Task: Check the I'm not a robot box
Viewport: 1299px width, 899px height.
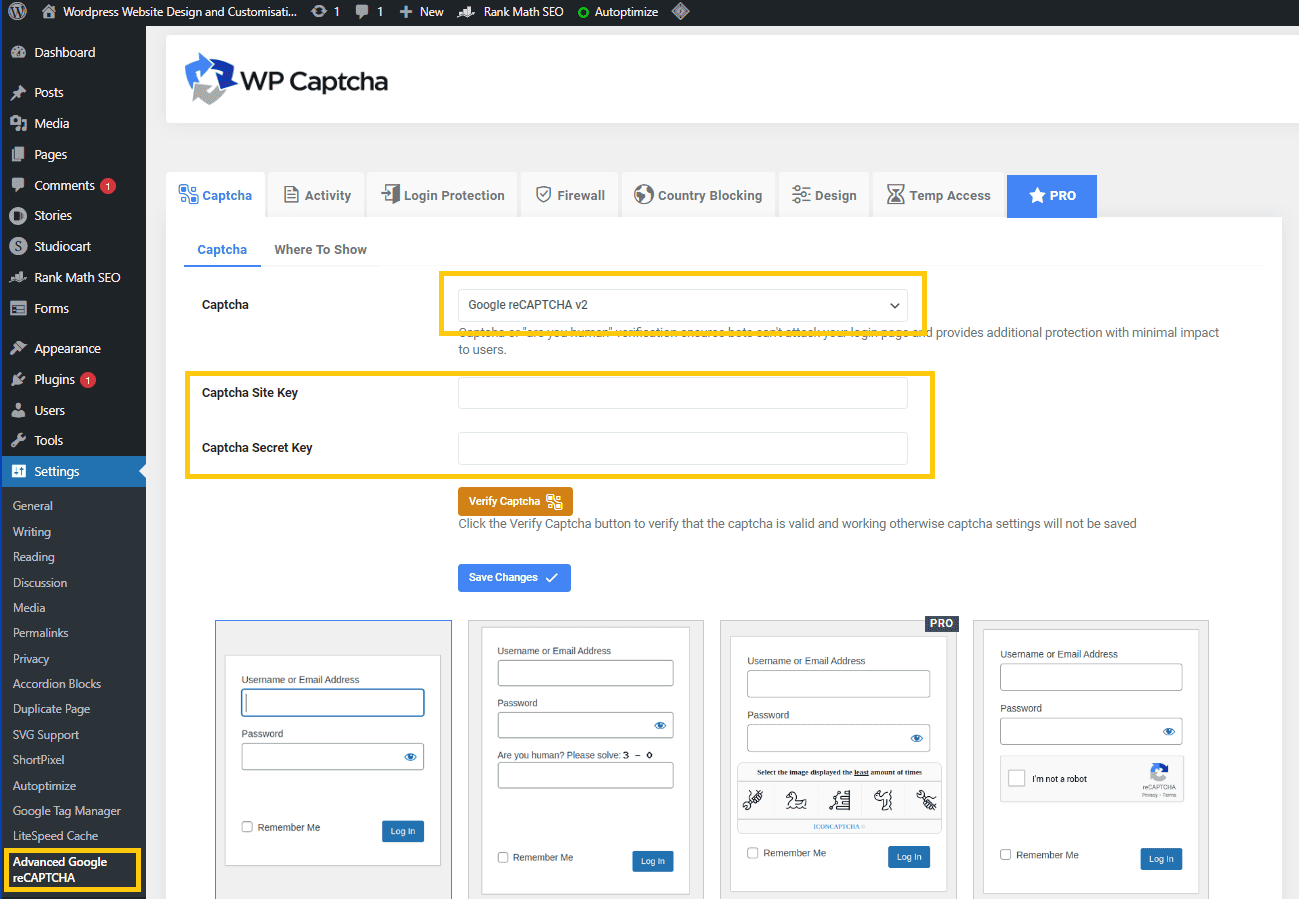Action: tap(1017, 778)
